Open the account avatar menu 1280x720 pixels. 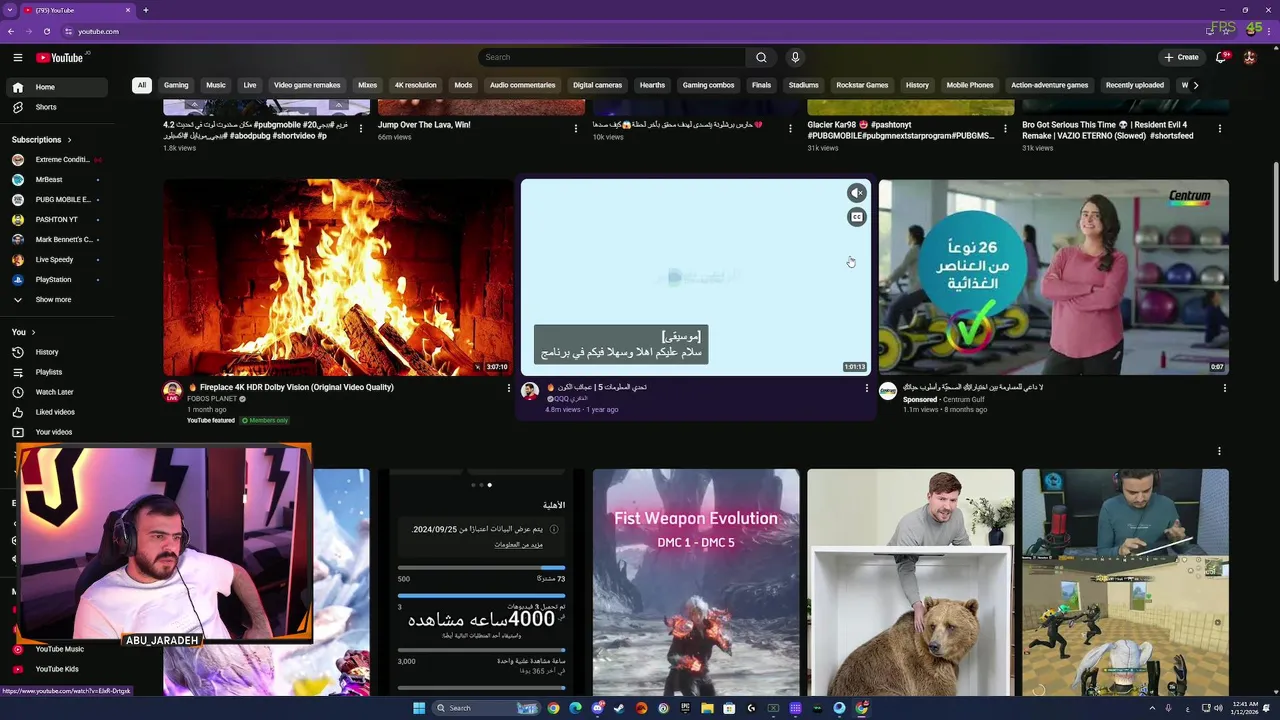click(x=1250, y=57)
